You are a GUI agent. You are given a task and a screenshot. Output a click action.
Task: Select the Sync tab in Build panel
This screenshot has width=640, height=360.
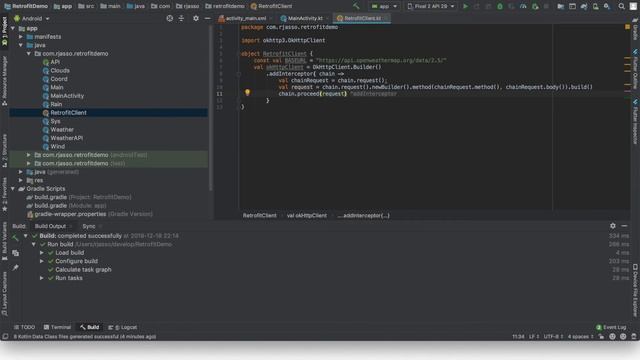89,226
